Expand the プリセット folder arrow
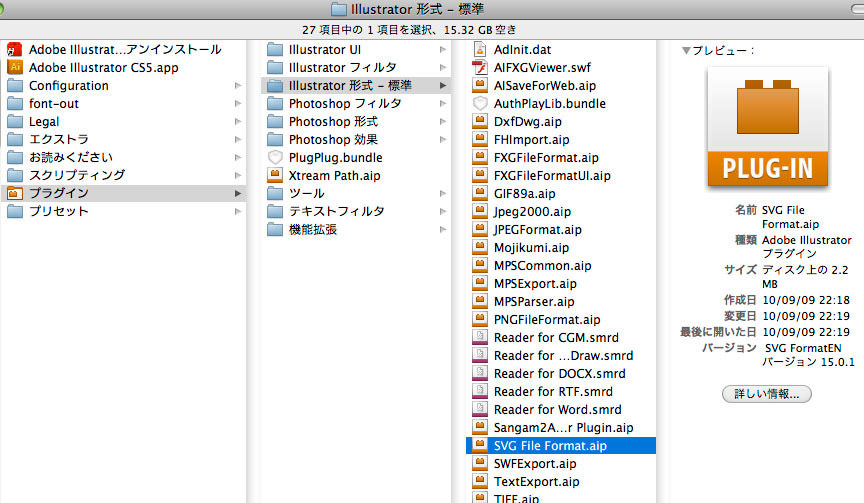The image size is (864, 503). tap(237, 212)
